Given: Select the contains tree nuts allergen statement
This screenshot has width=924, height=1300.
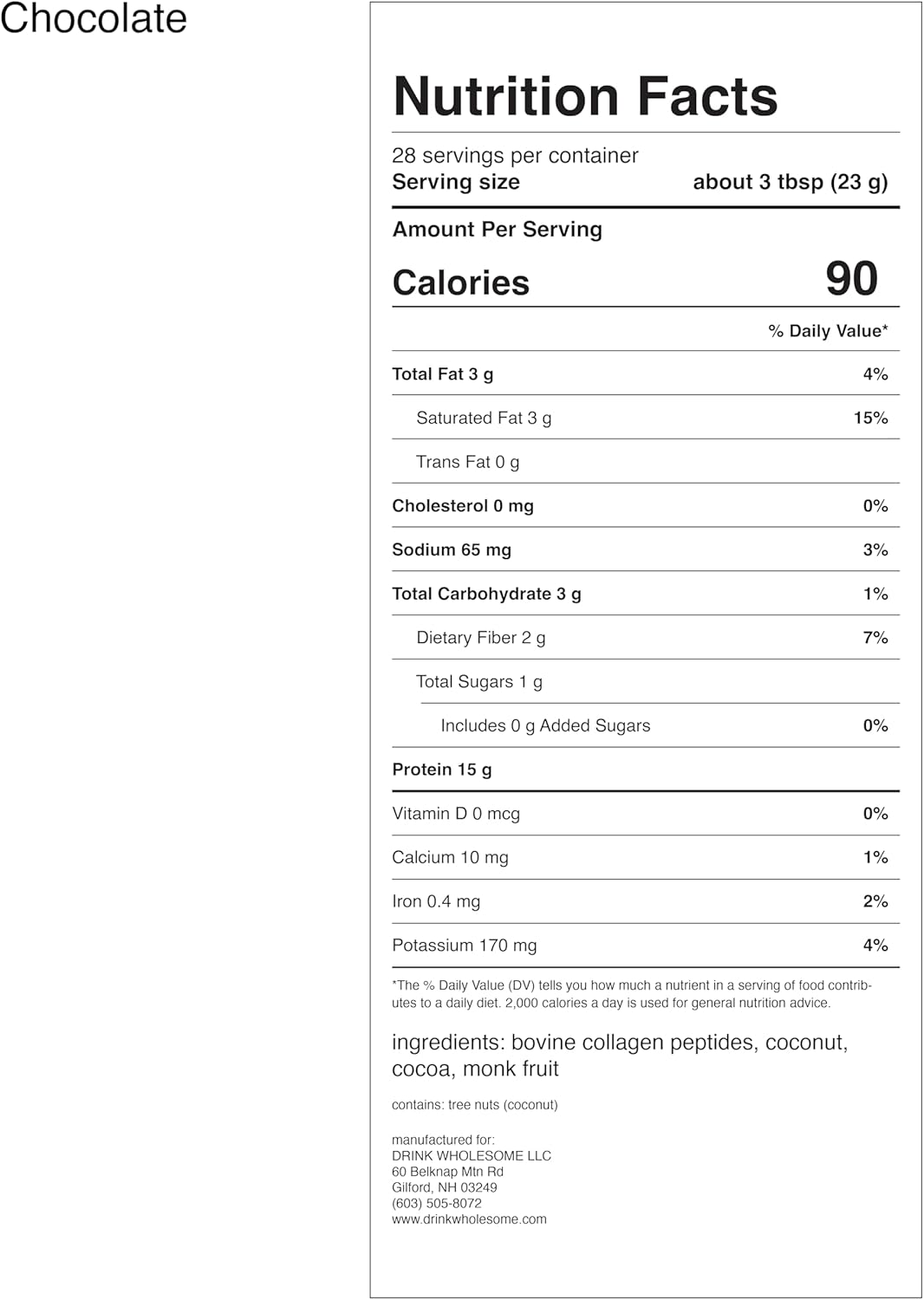Looking at the screenshot, I should click(475, 1105).
